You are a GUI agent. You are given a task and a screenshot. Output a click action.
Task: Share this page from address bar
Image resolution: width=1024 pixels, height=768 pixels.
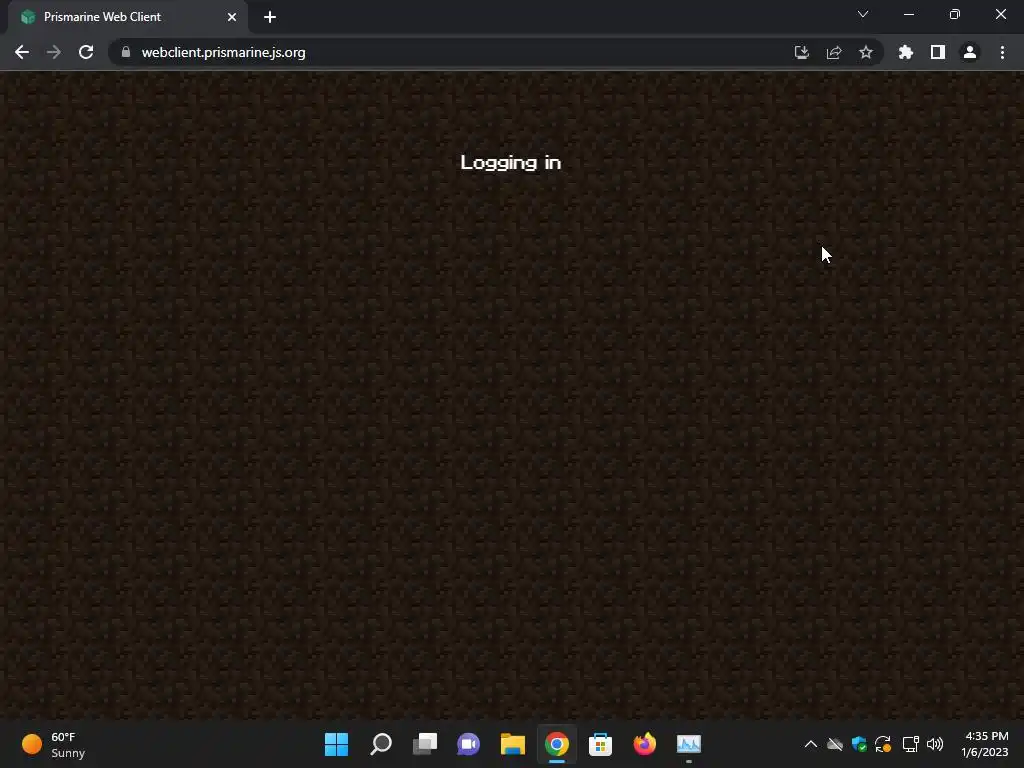click(x=834, y=52)
